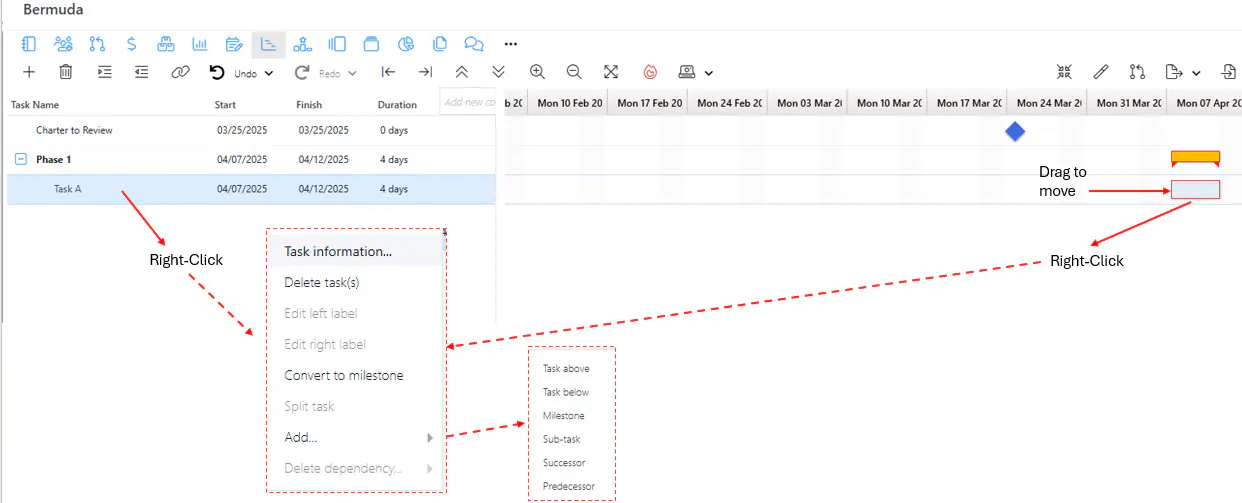Click the right-side branch/dependency icon
The height and width of the screenshot is (503, 1242).
(1137, 72)
